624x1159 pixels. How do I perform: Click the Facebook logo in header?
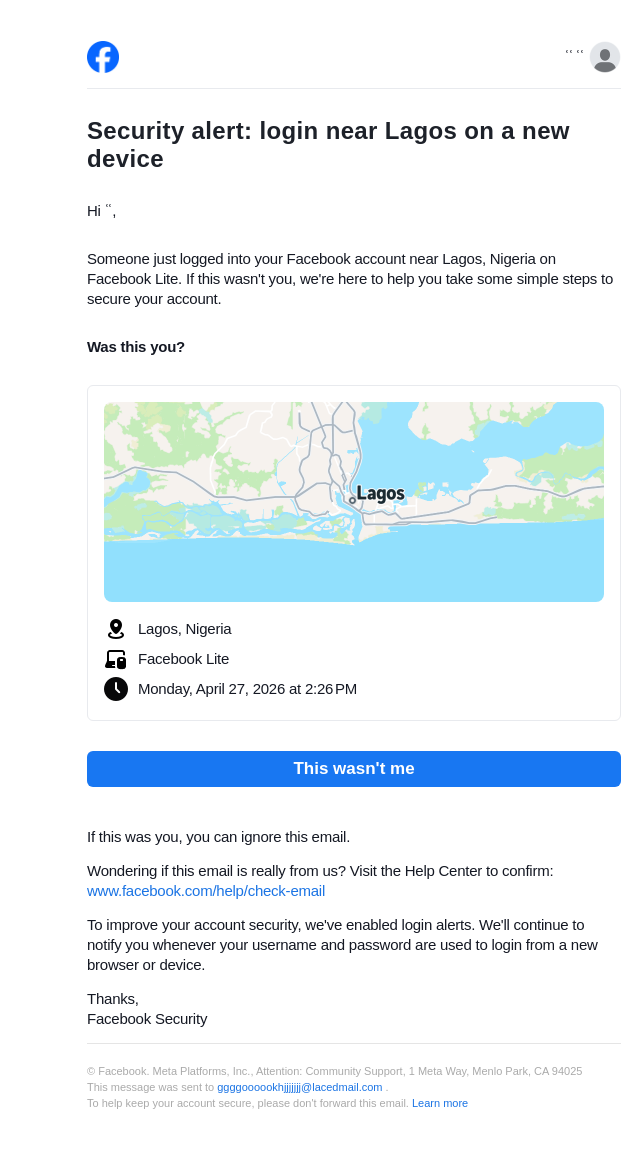point(103,57)
